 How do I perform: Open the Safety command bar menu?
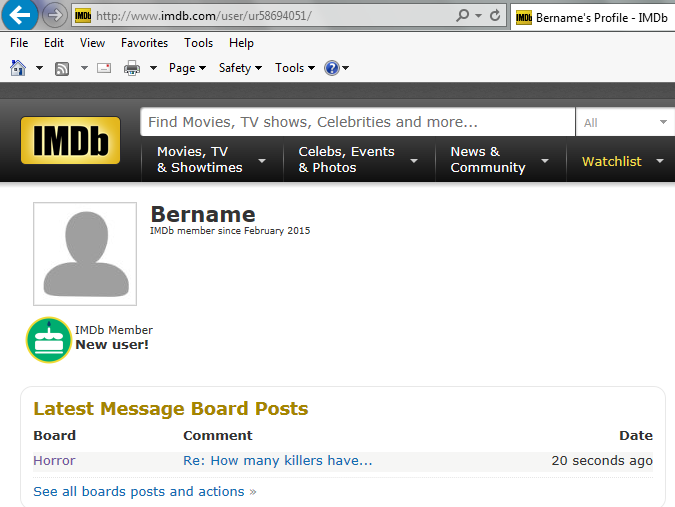click(x=240, y=68)
